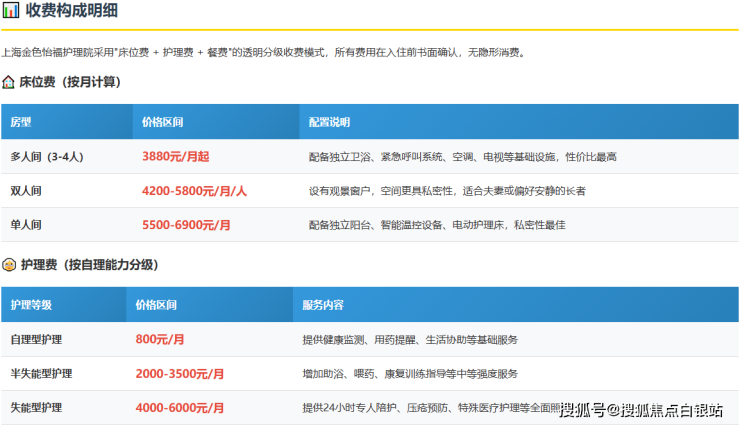Click the 配置说明 column header
Viewport: 740px width, 426px height.
[x=329, y=122]
